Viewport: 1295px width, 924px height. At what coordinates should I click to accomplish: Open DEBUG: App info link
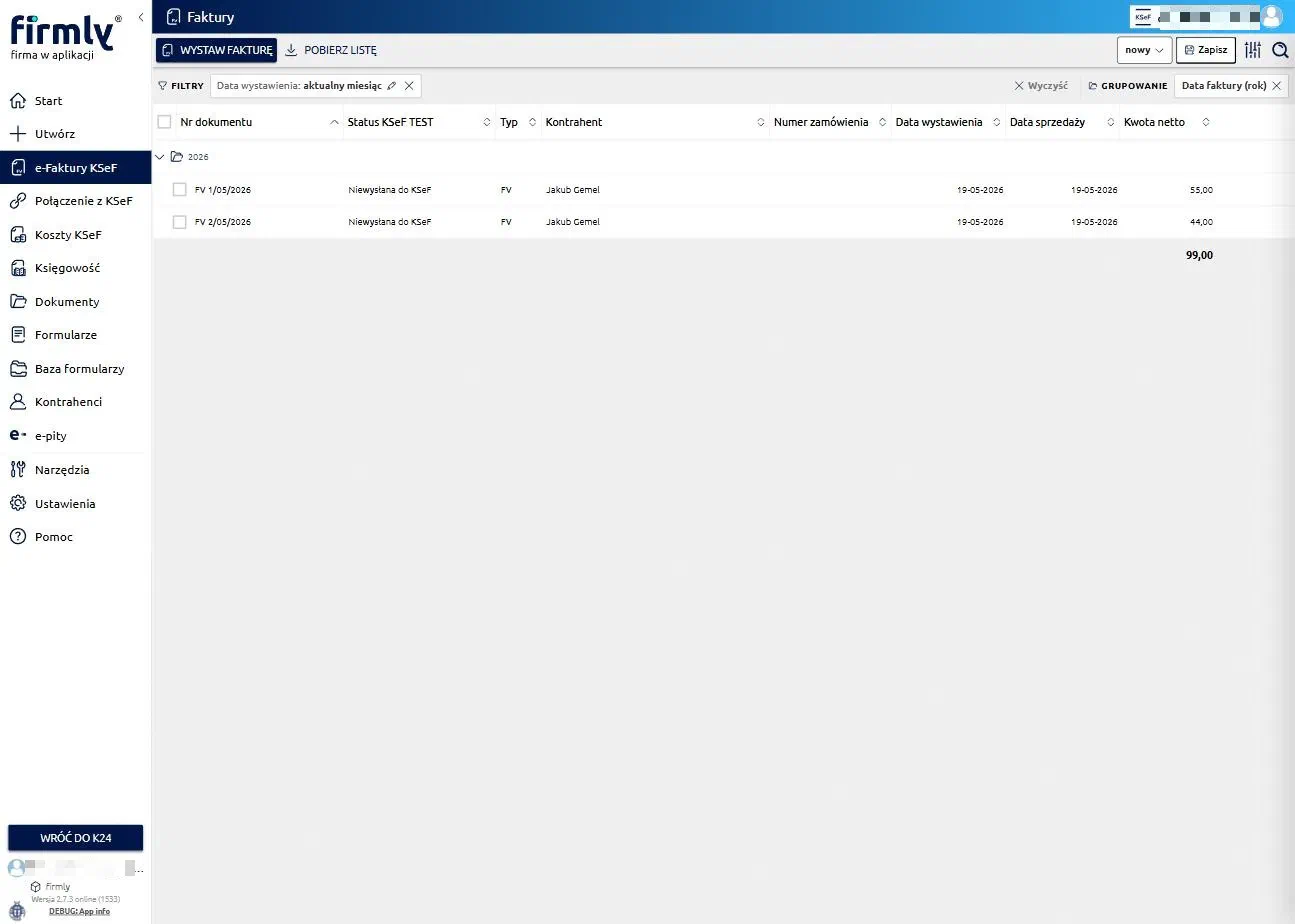tap(79, 911)
